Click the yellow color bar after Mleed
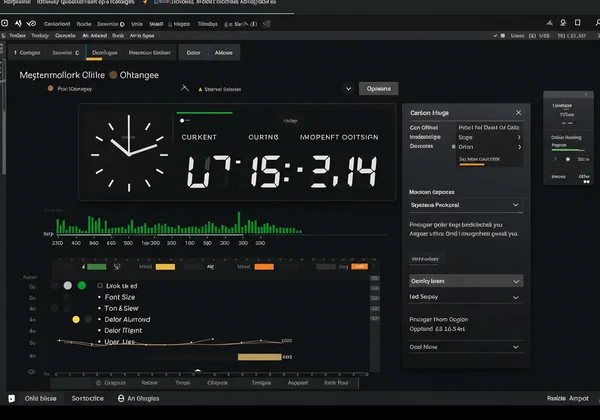The image size is (600, 420). 165,267
